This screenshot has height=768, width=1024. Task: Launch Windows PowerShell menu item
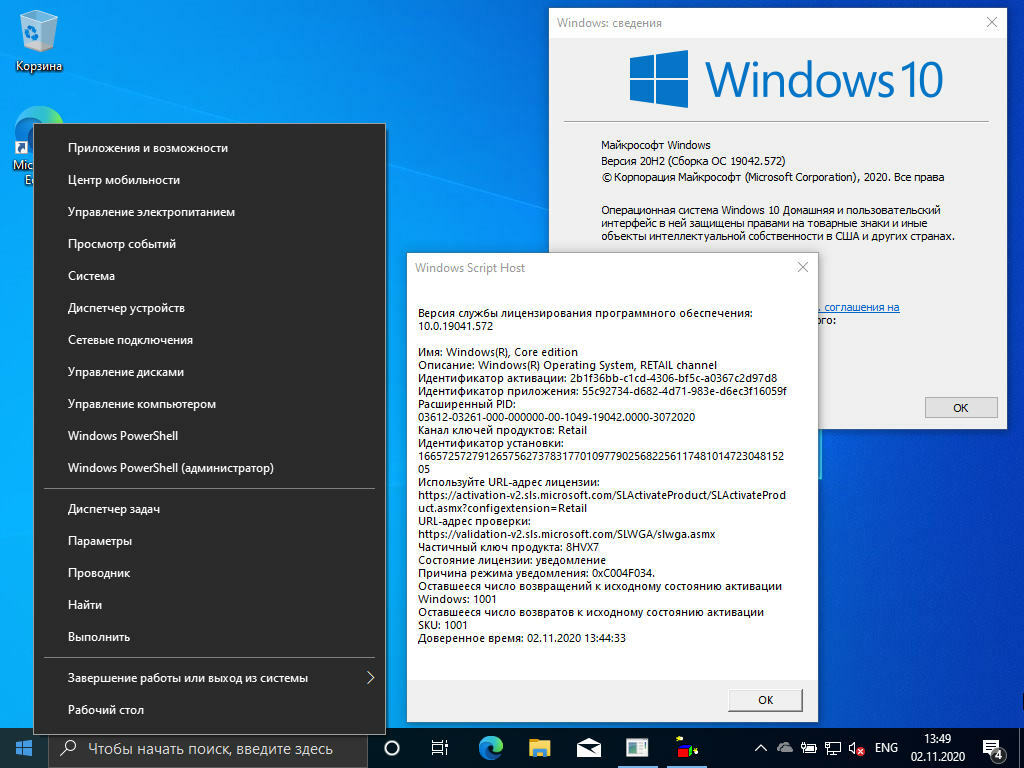[x=210, y=436]
